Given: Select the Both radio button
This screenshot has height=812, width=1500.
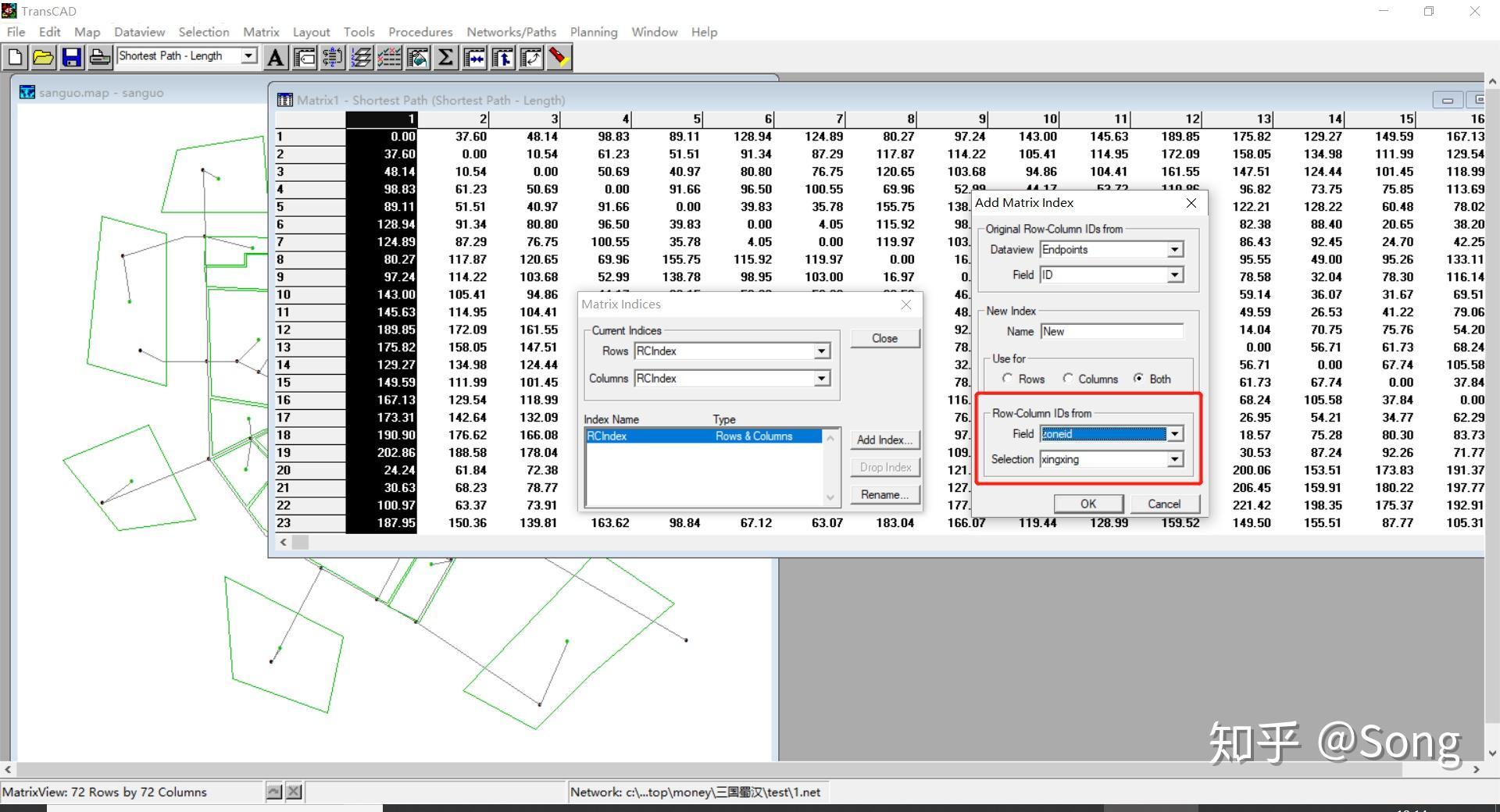Looking at the screenshot, I should (1139, 379).
